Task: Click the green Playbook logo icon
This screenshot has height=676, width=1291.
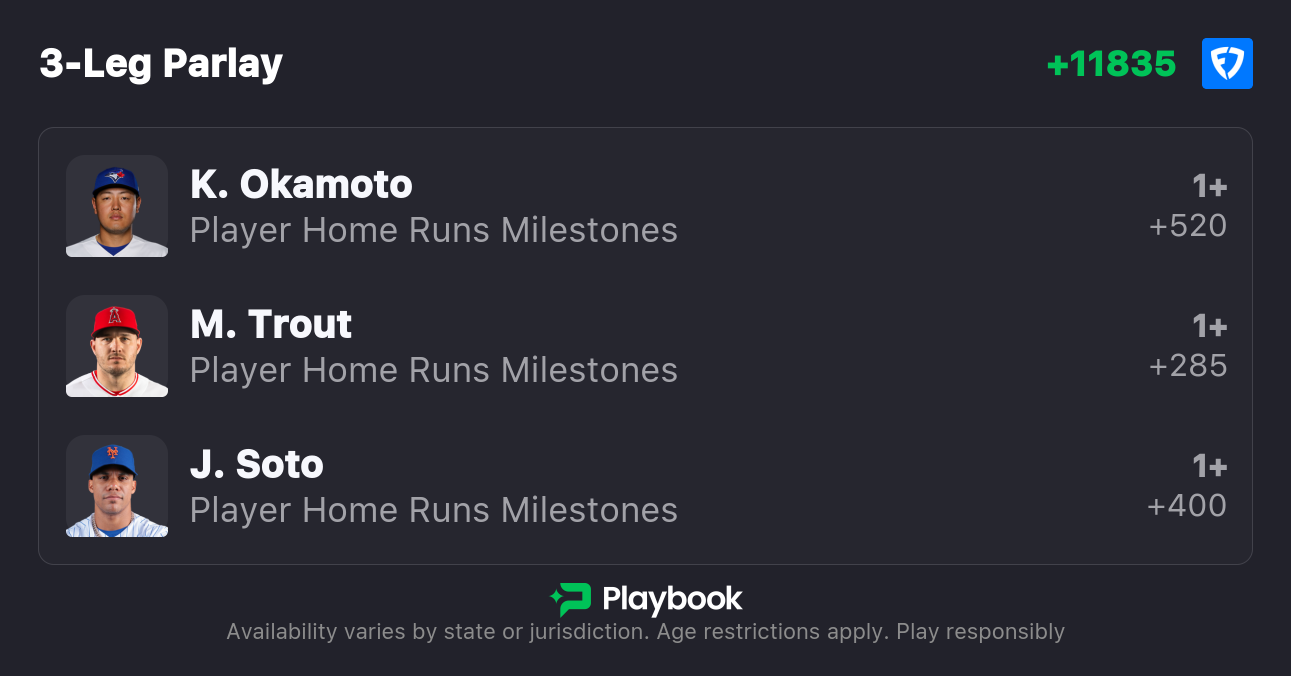Action: (x=570, y=599)
